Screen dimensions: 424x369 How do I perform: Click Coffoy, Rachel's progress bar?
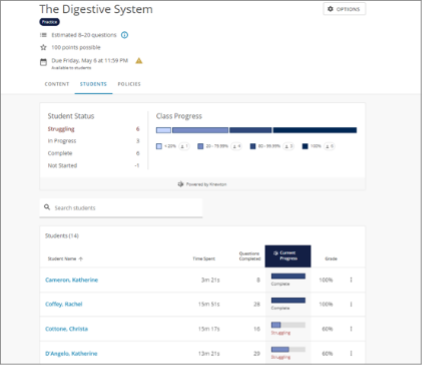tap(288, 300)
